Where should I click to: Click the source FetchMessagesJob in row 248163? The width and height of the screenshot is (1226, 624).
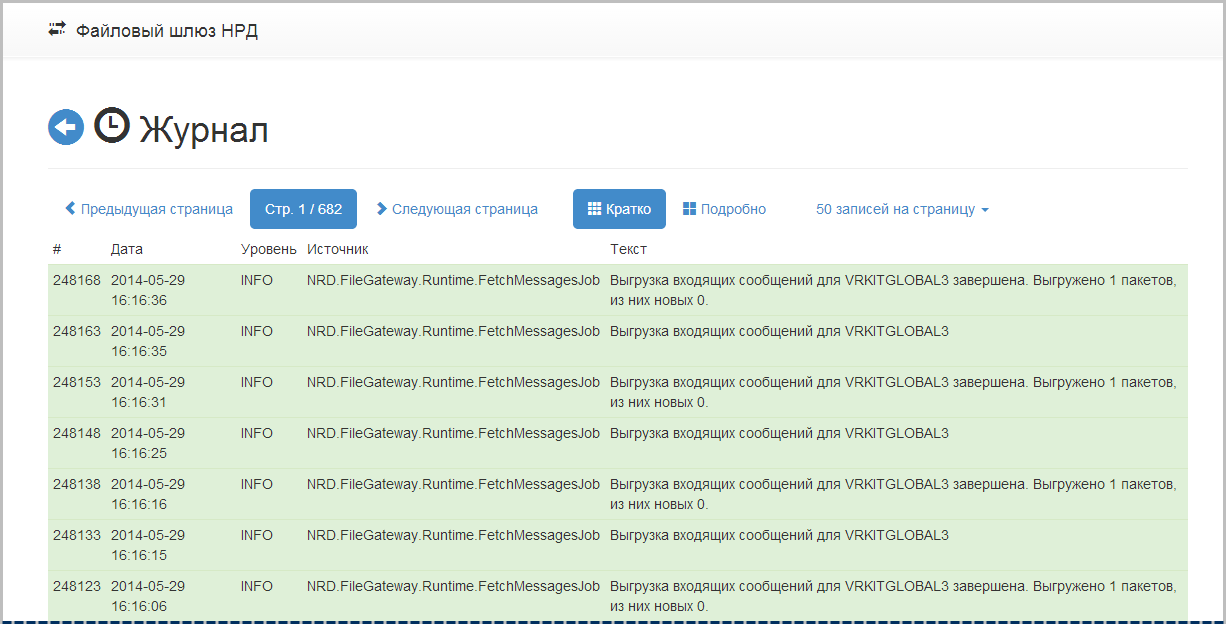click(x=453, y=331)
